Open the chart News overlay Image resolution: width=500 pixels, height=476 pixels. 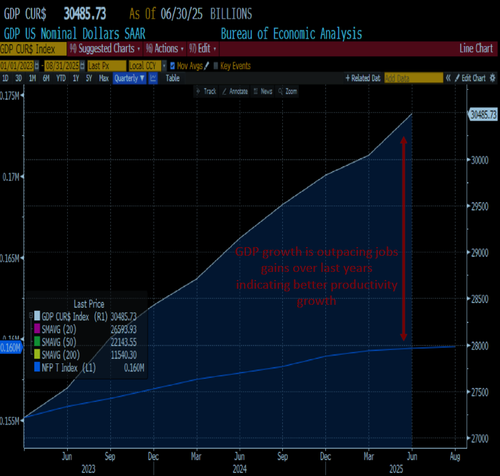[x=263, y=91]
